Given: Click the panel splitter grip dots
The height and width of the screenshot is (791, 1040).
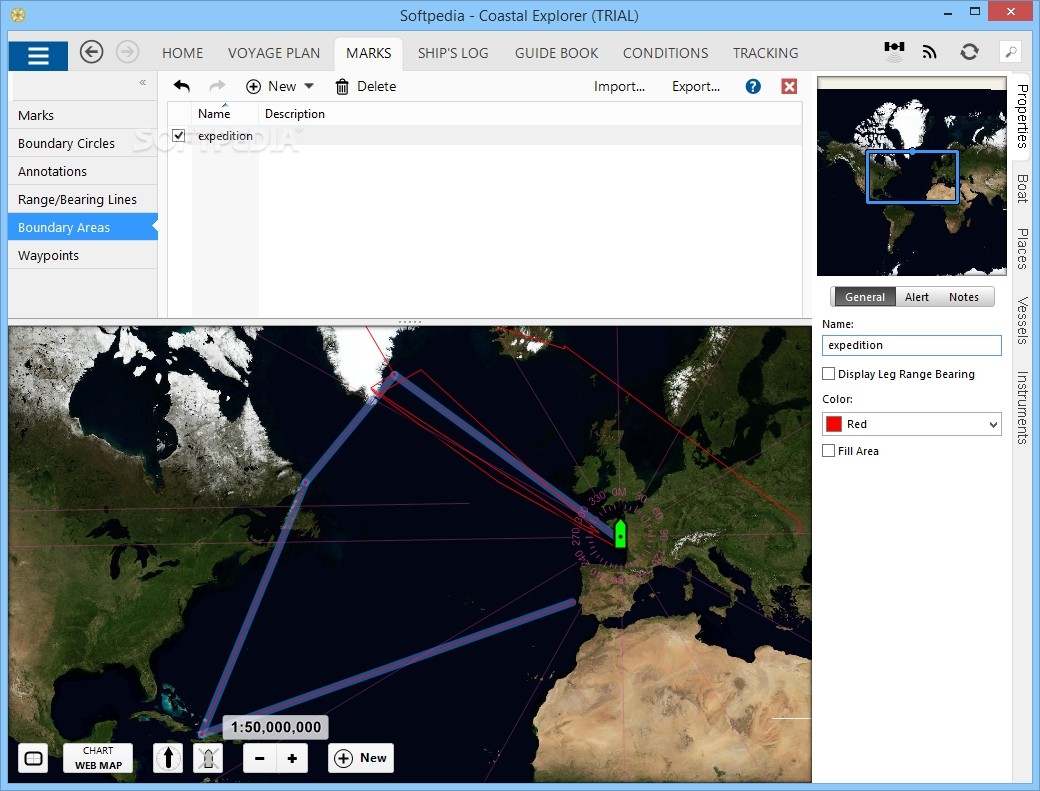Looking at the screenshot, I should (x=409, y=322).
